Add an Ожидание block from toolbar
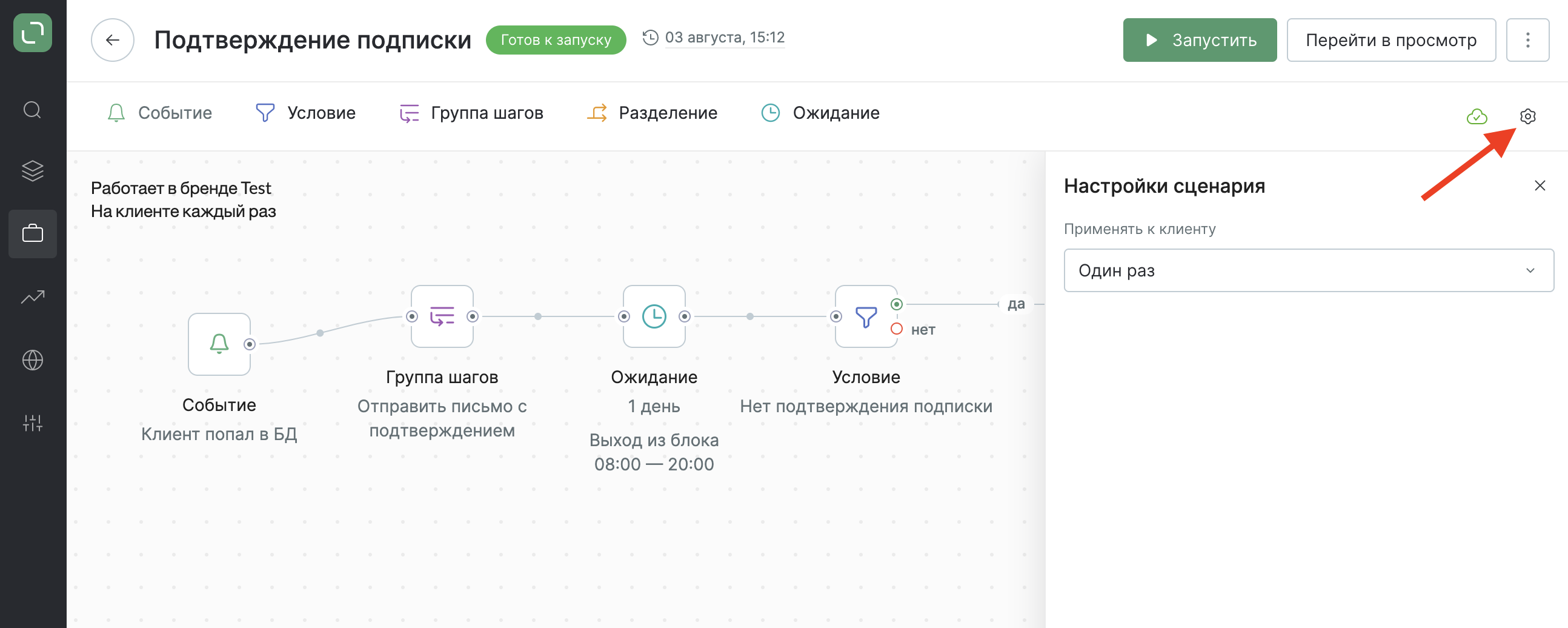Viewport: 1568px width, 628px height. pyautogui.click(x=820, y=113)
